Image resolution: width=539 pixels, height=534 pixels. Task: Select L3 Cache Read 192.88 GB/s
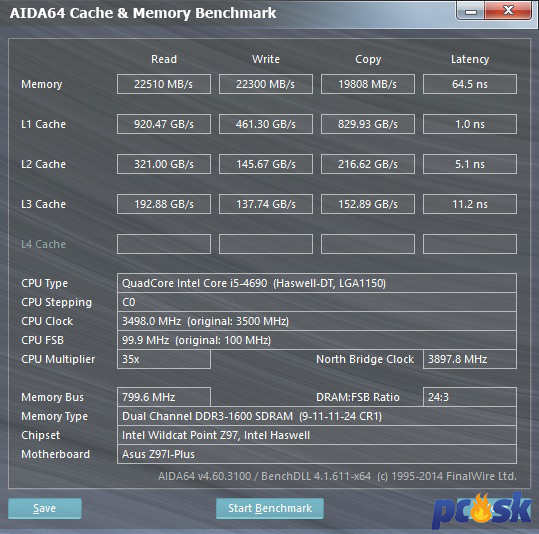click(164, 204)
